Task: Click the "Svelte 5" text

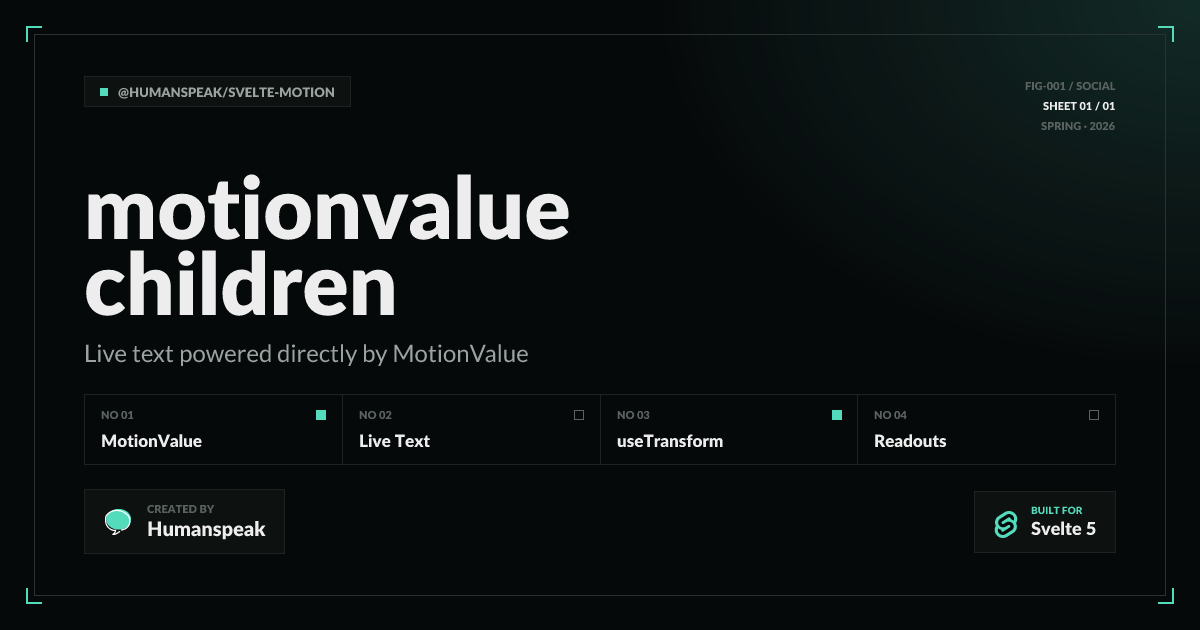Action: tap(1063, 530)
